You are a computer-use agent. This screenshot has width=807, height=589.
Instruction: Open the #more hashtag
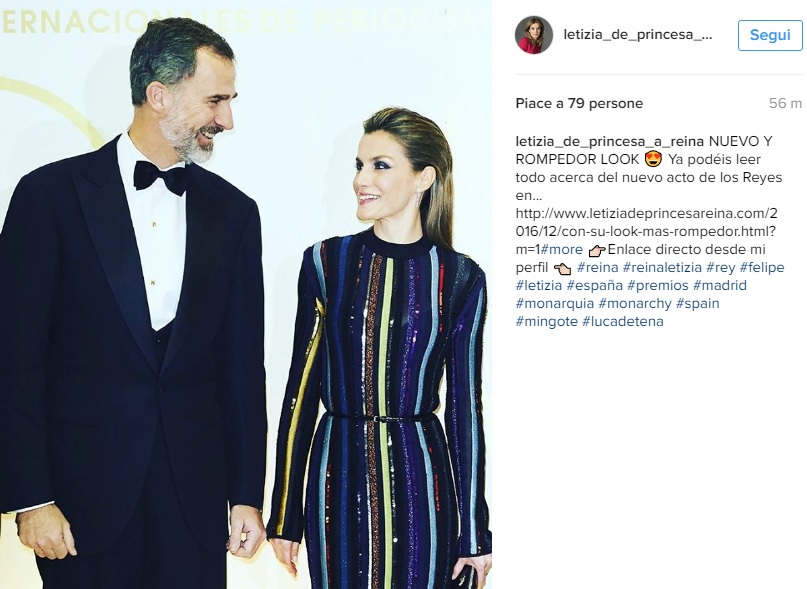click(x=562, y=250)
